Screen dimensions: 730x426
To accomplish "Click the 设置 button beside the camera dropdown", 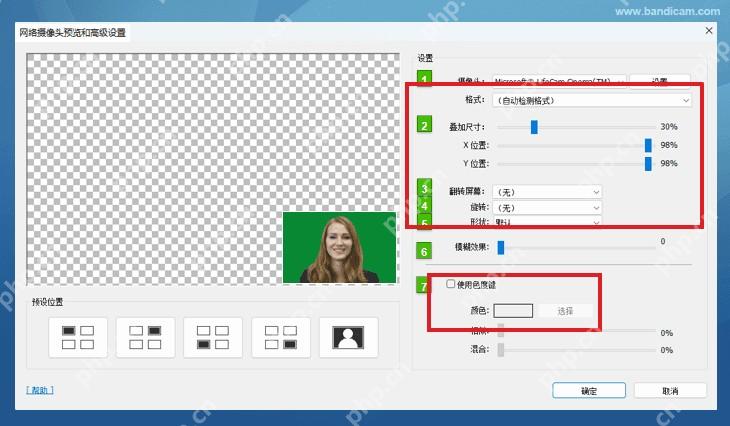I will tap(660, 81).
